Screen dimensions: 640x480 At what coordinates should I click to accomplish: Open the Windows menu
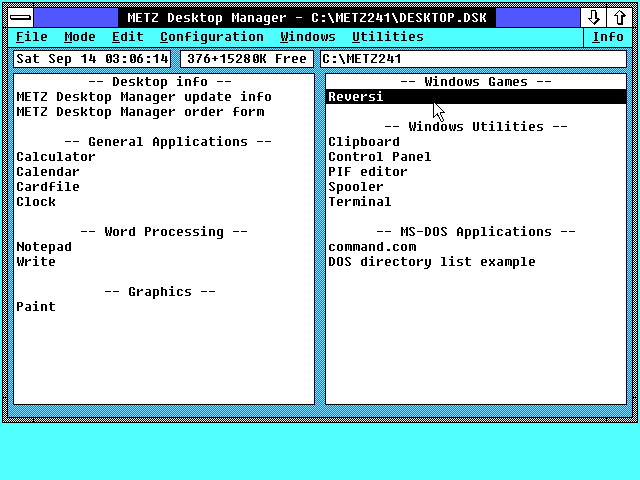pyautogui.click(x=308, y=37)
